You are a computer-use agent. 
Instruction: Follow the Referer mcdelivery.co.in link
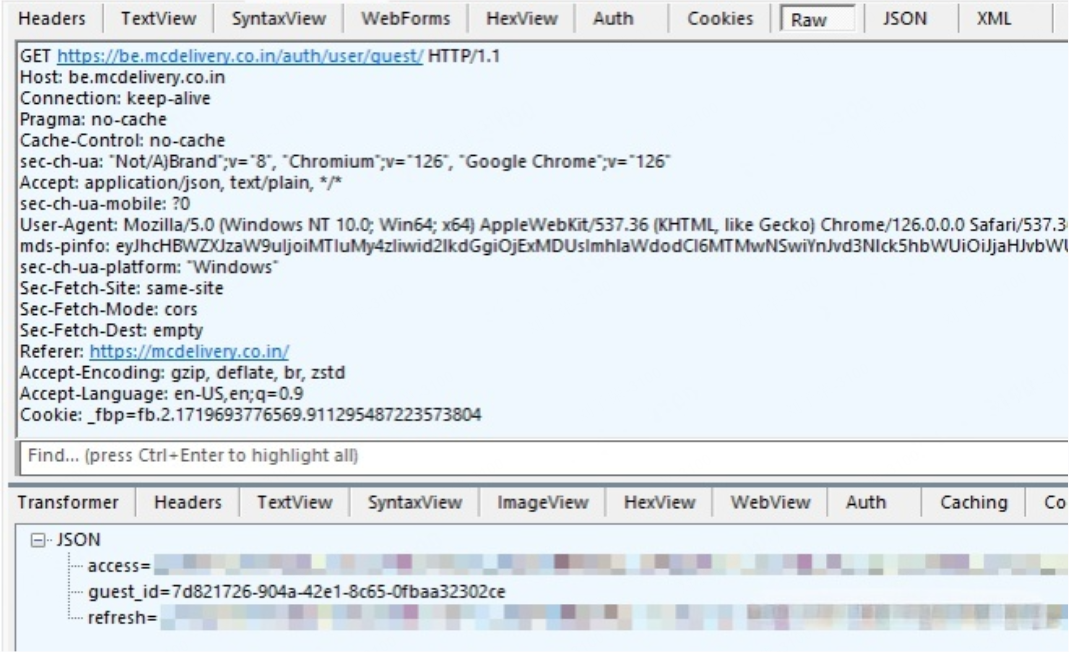(189, 351)
